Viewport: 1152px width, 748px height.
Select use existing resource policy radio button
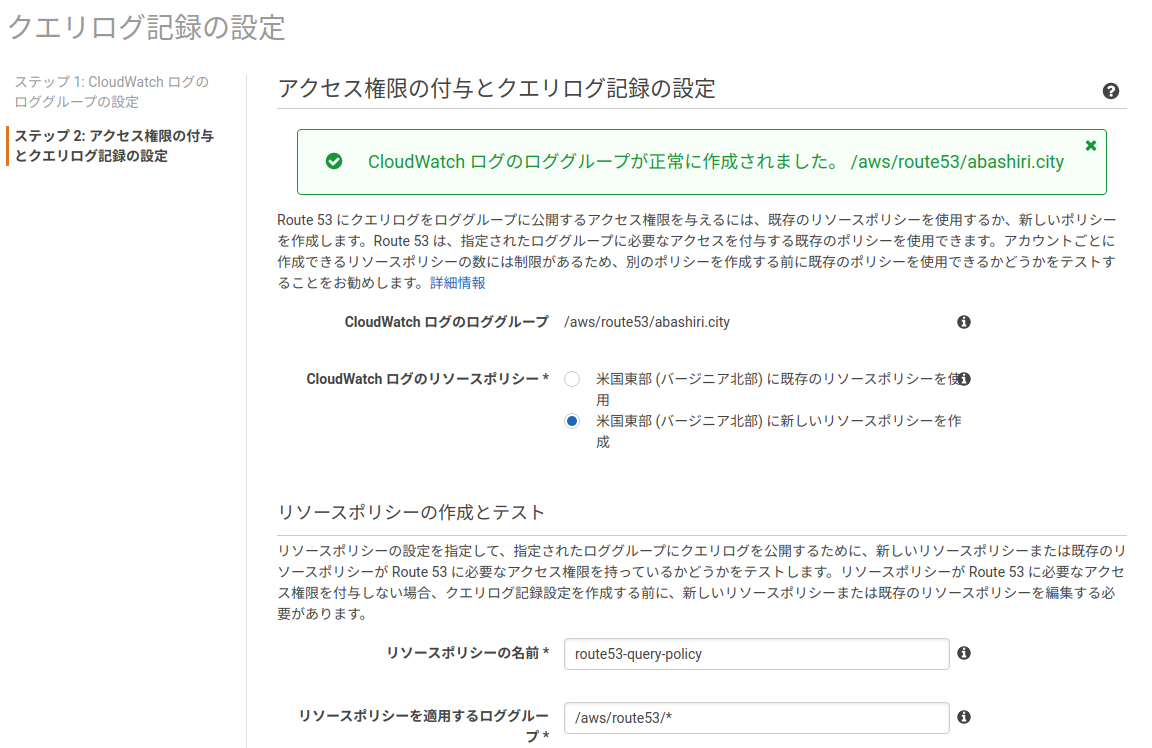pos(572,379)
